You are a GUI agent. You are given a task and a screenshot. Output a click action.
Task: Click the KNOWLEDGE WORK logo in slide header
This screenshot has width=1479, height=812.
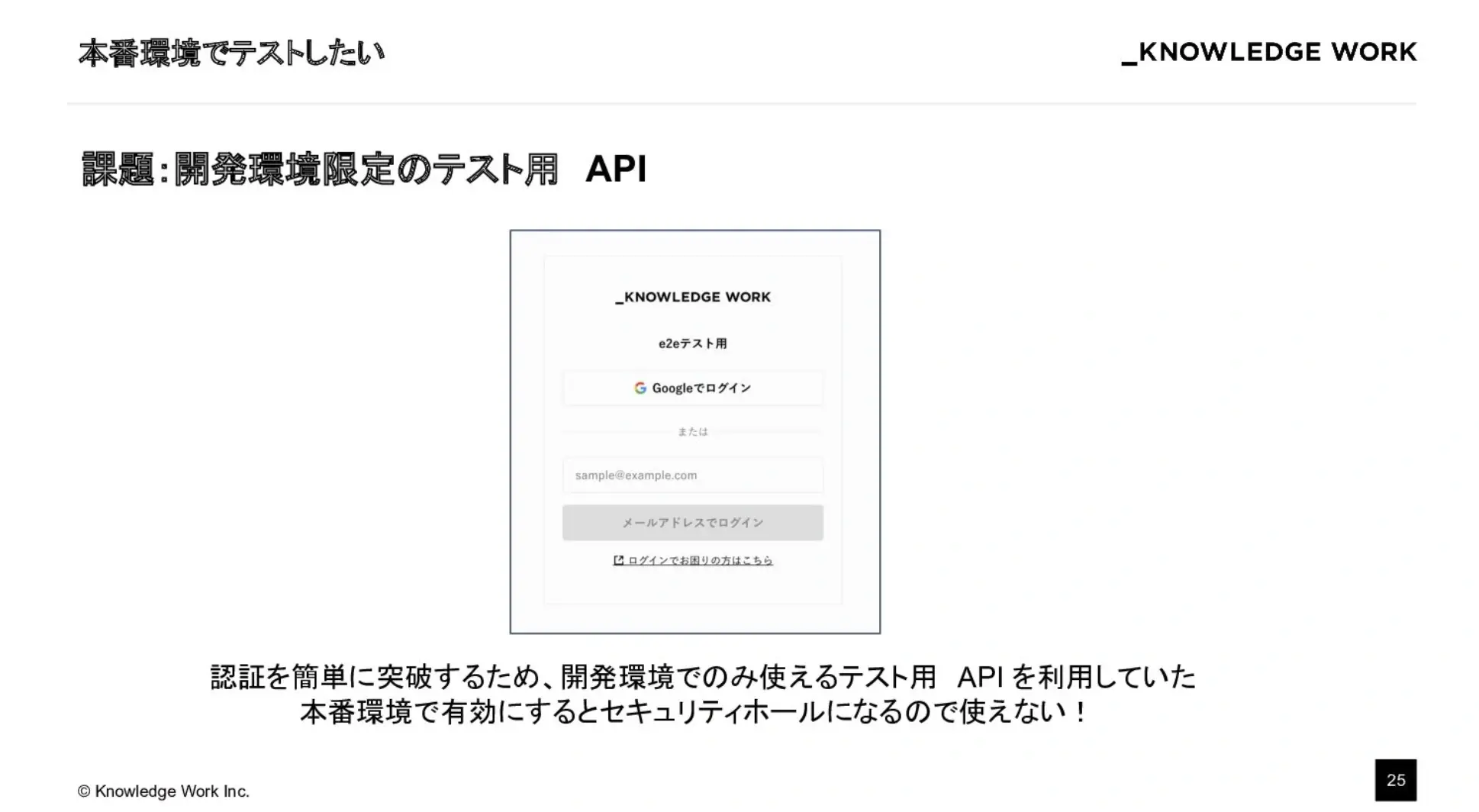click(x=1268, y=52)
